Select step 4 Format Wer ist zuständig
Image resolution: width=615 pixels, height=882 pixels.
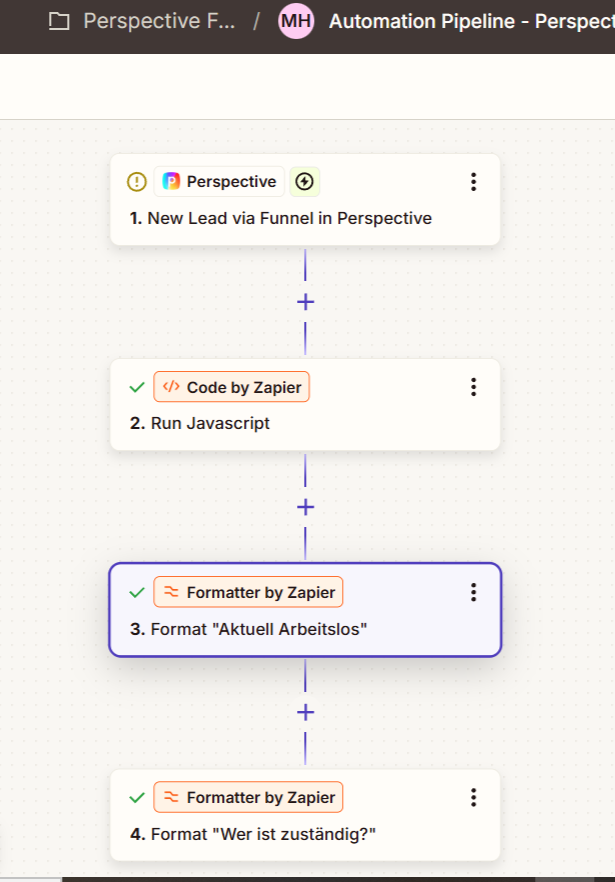coord(305,815)
